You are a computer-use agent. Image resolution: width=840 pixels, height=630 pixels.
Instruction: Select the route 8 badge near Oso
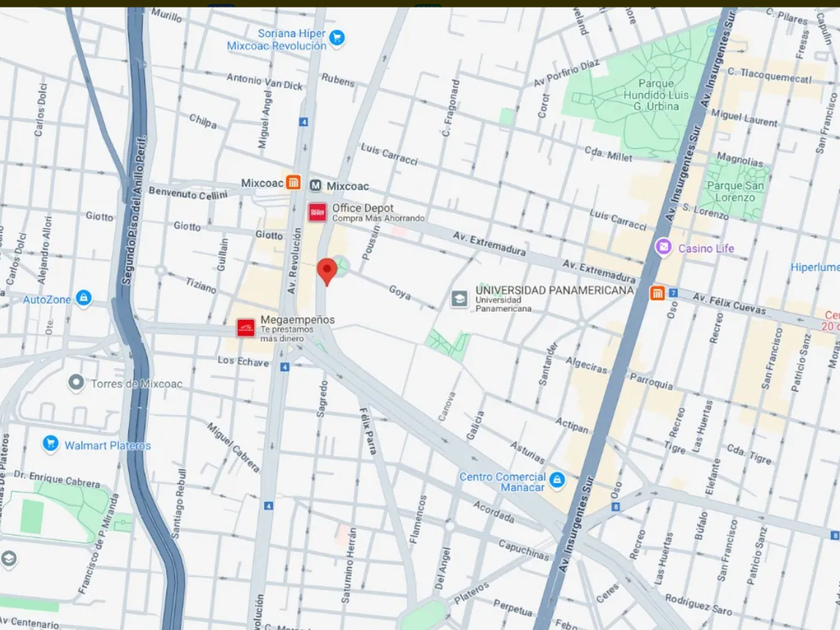coord(616,506)
